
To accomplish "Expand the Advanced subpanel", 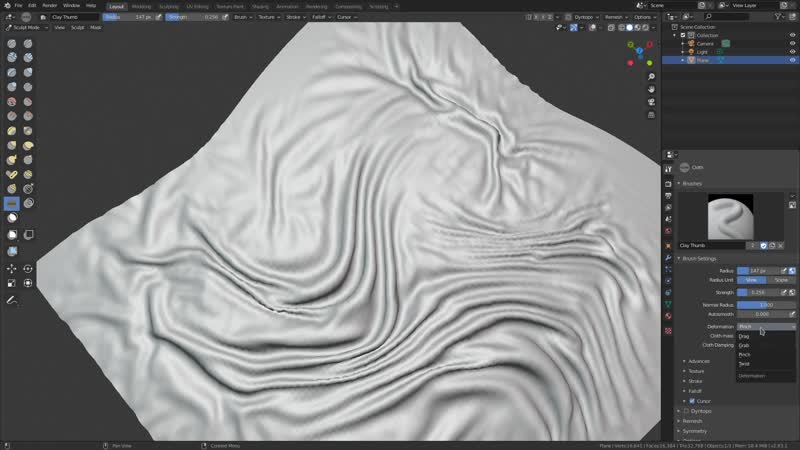I will point(698,361).
